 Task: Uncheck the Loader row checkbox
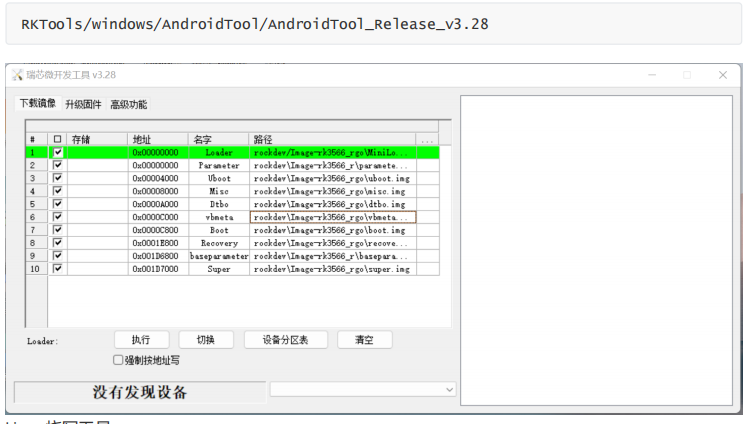pos(57,152)
